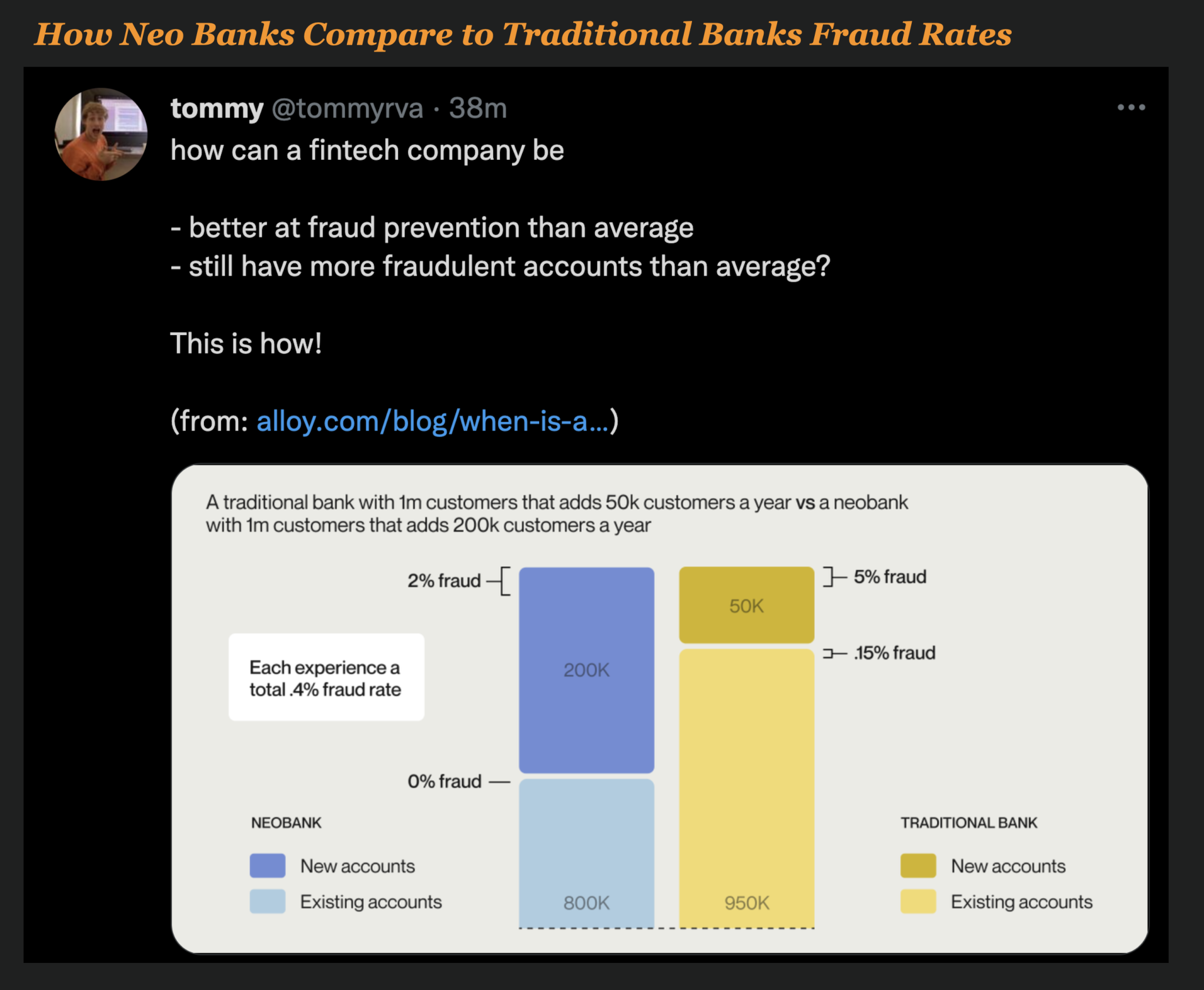Open the tweet options ellipsis menu

(x=1132, y=106)
